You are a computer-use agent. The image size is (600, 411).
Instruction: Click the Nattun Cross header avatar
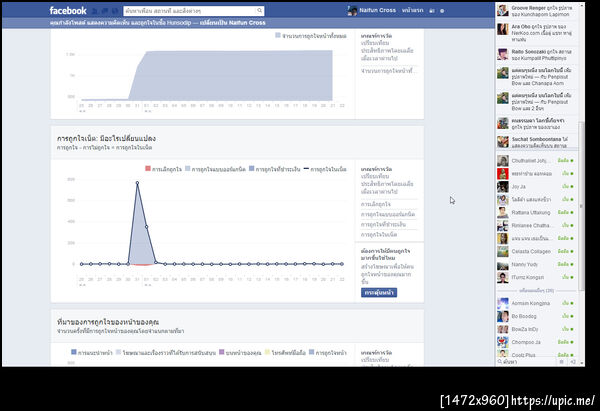(x=352, y=10)
